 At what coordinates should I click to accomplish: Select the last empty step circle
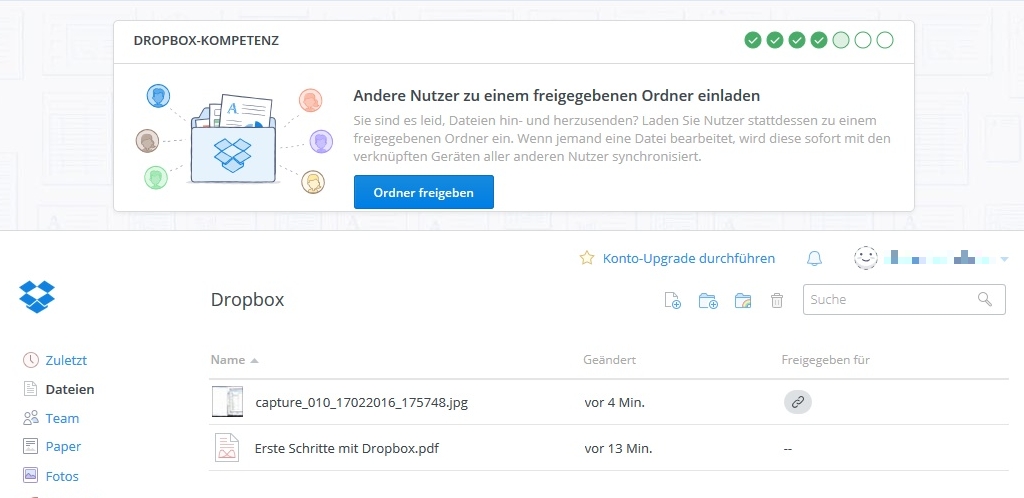point(885,40)
